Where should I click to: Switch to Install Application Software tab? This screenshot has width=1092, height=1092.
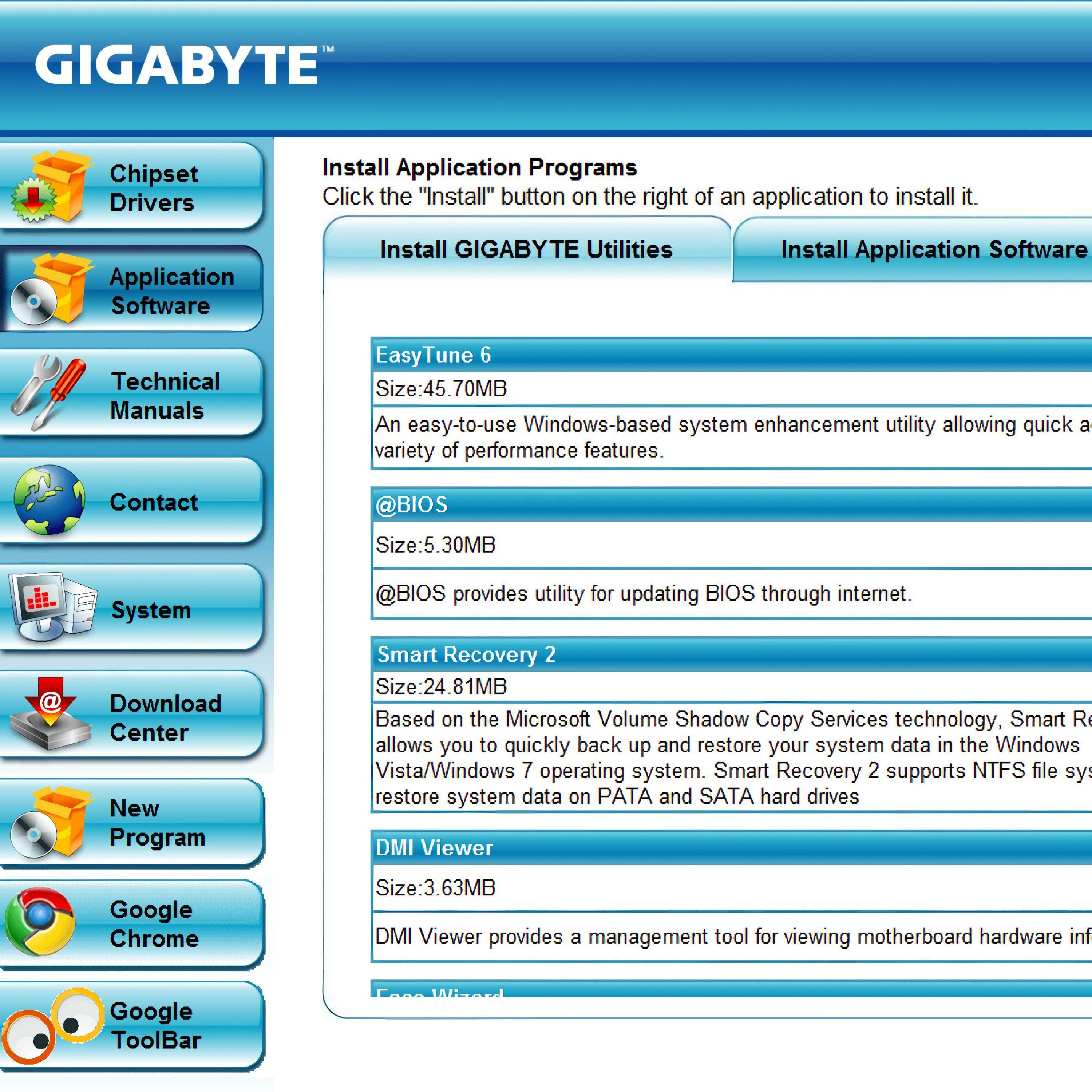tap(912, 249)
